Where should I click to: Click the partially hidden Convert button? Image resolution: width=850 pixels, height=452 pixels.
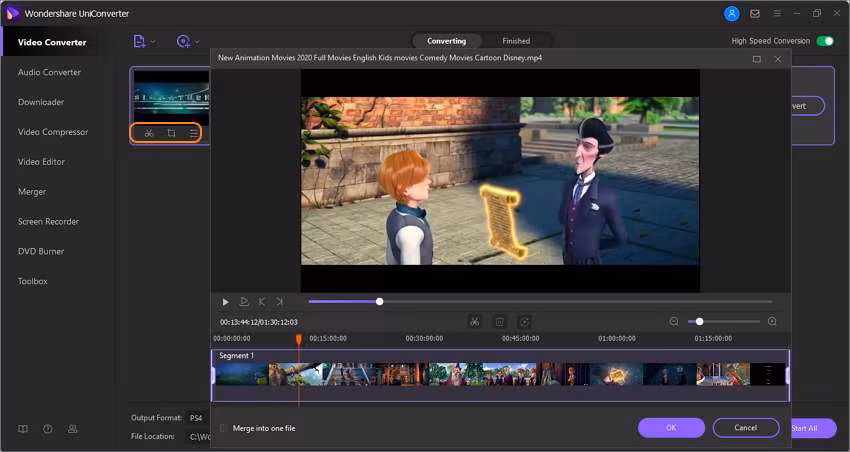(x=808, y=106)
